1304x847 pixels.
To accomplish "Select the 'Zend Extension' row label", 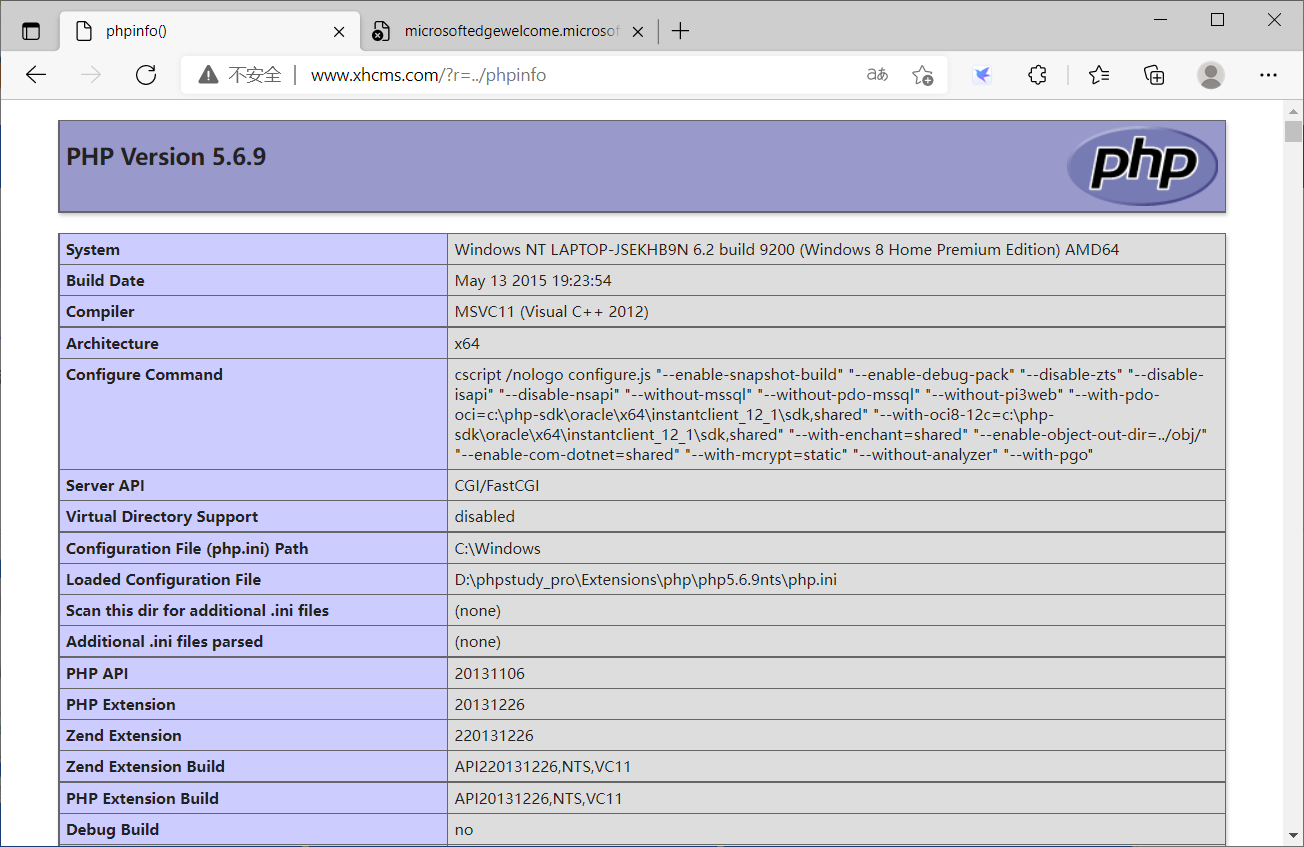I will pos(124,735).
